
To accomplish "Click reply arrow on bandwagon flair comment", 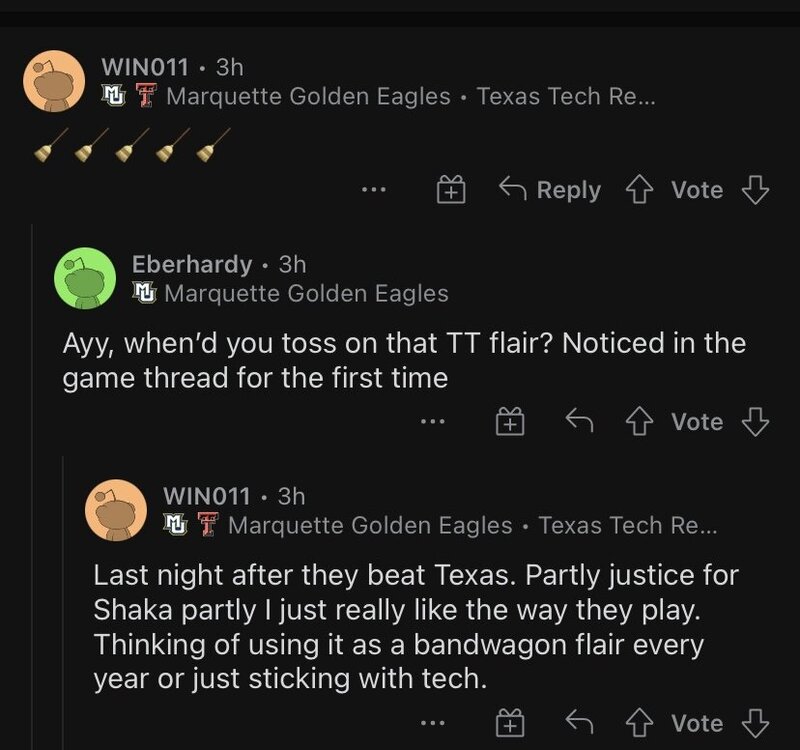I will pyautogui.click(x=579, y=723).
